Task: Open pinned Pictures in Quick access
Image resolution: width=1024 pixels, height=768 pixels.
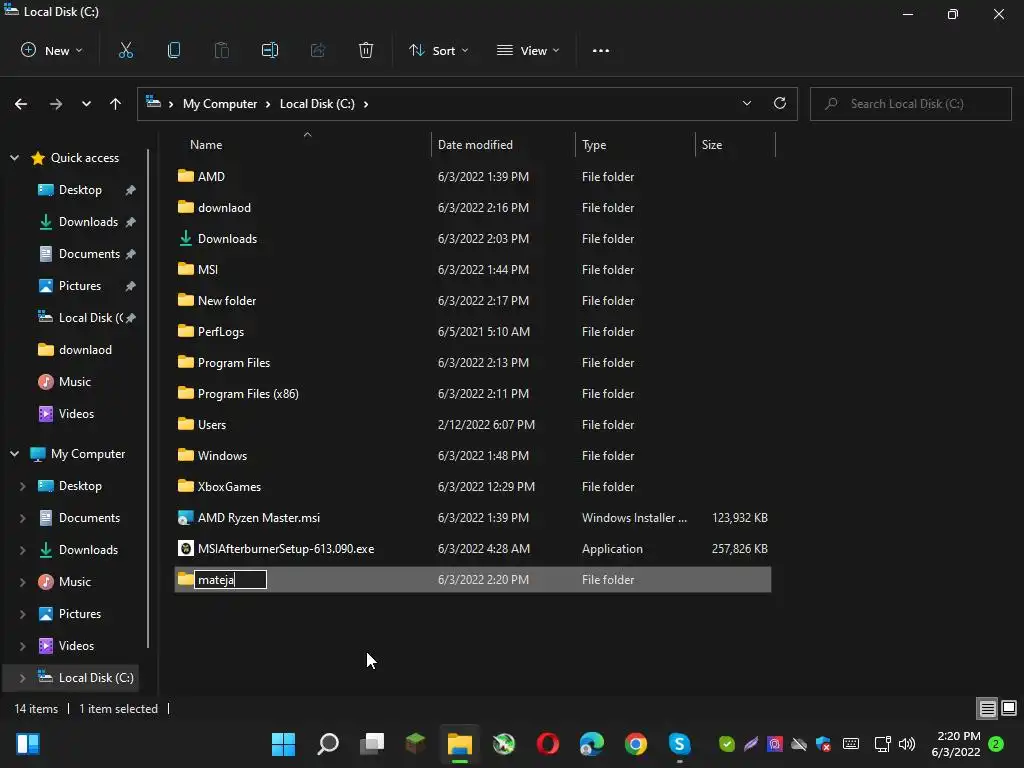Action: point(80,286)
